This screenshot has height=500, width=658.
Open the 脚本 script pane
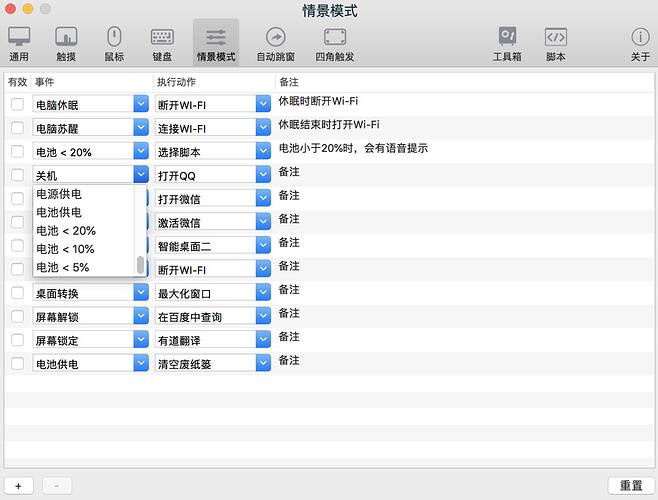pos(555,43)
